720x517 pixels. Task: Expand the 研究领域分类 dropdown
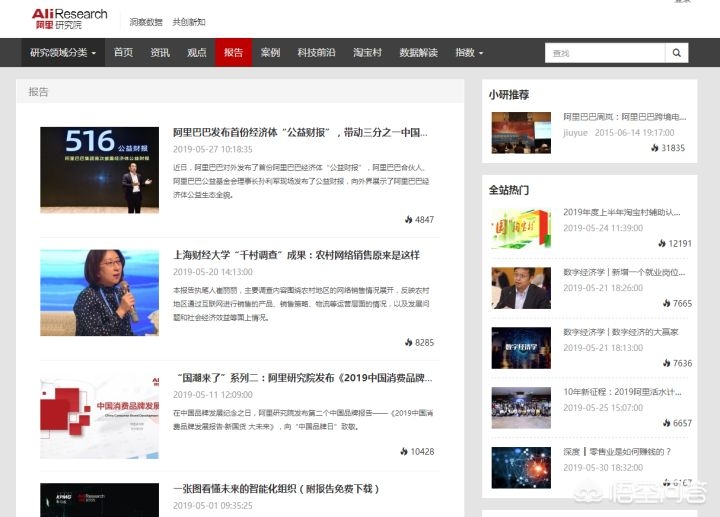tap(63, 53)
